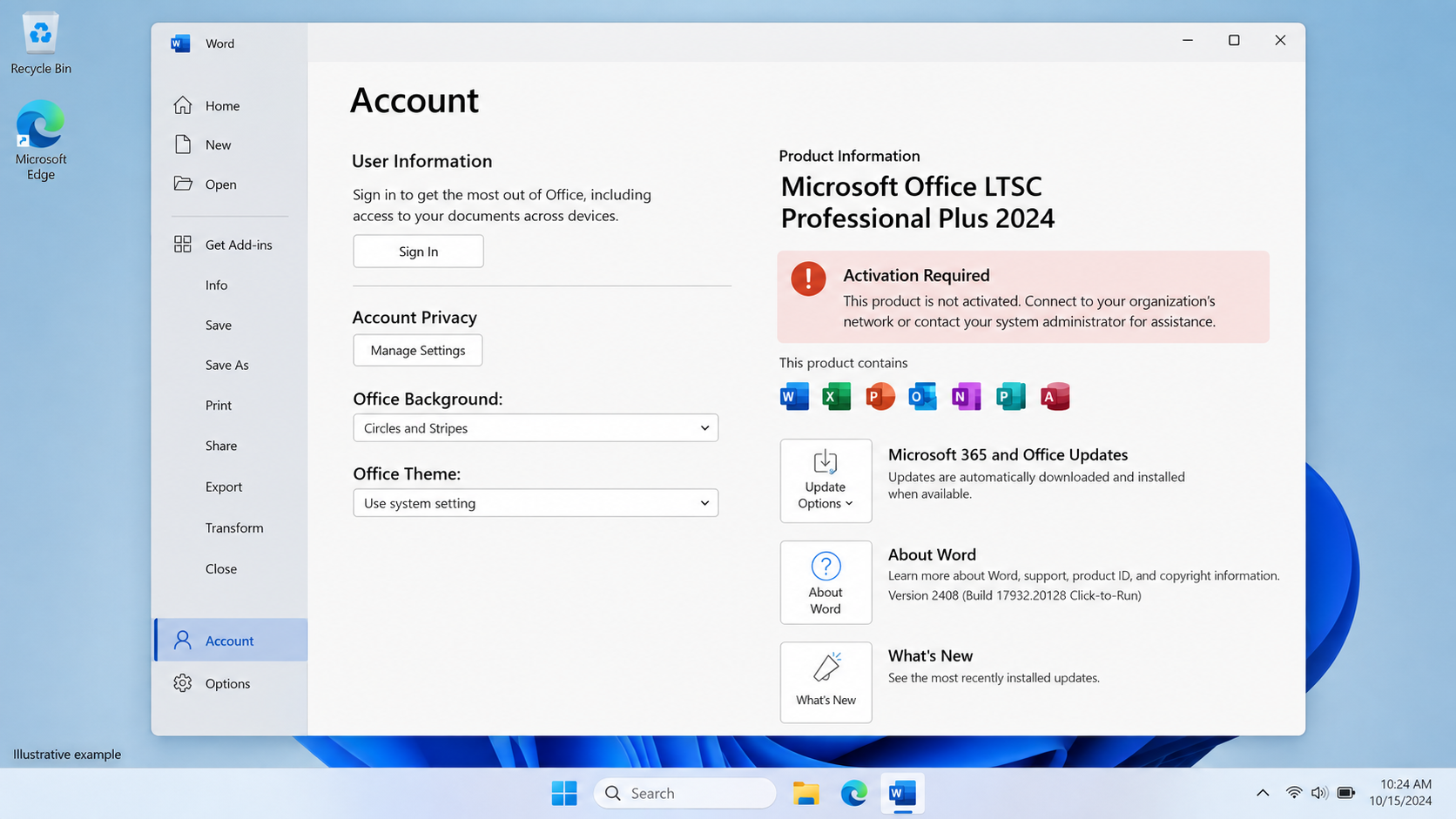Click the Open folder icon in sidebar
This screenshot has width=1456, height=819.
tap(183, 184)
